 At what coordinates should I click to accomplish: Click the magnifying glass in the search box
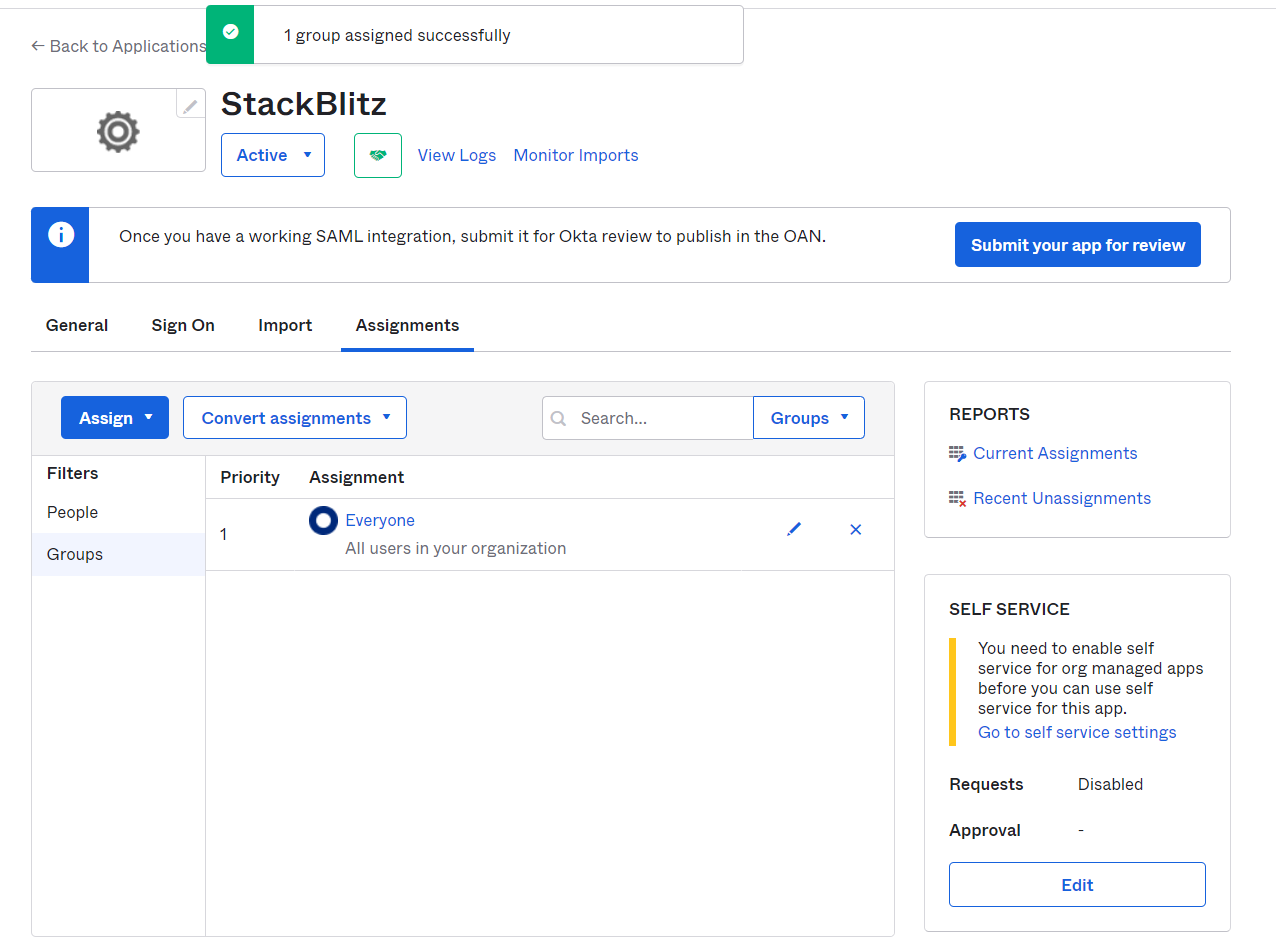[559, 418]
